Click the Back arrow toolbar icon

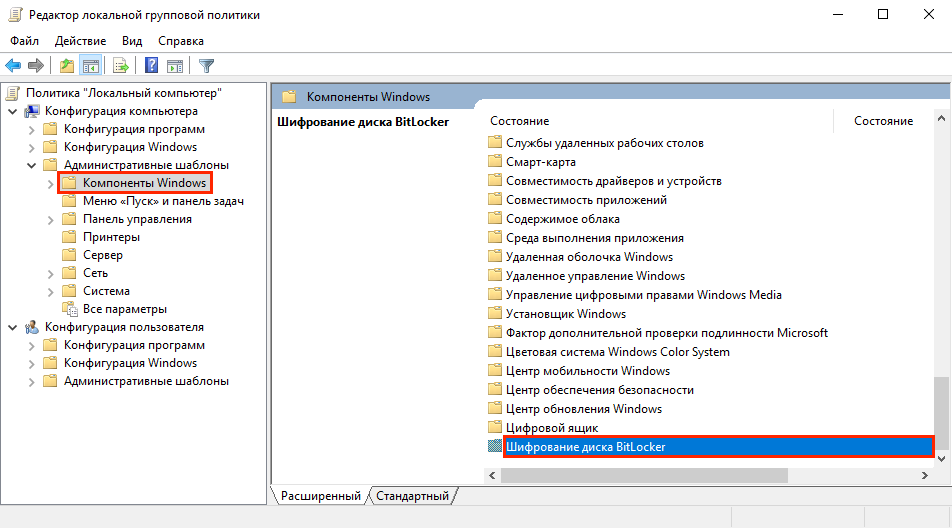(13, 66)
